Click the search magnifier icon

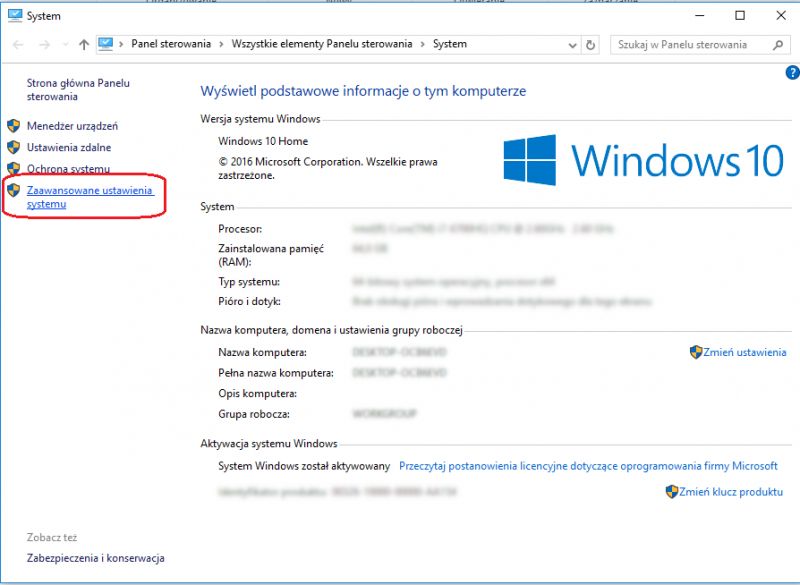tap(778, 45)
